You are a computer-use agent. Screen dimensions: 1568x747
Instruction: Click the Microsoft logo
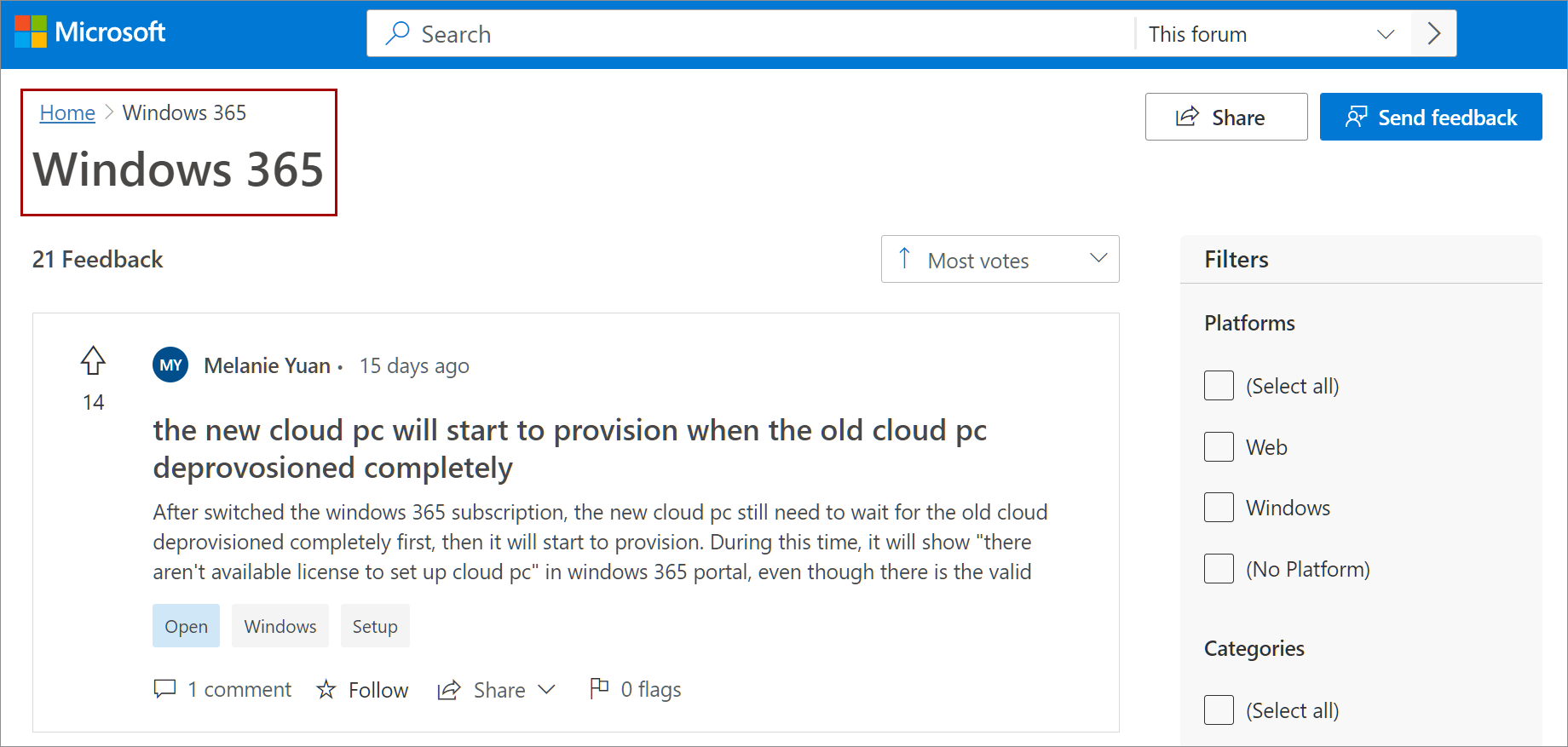pyautogui.click(x=89, y=32)
